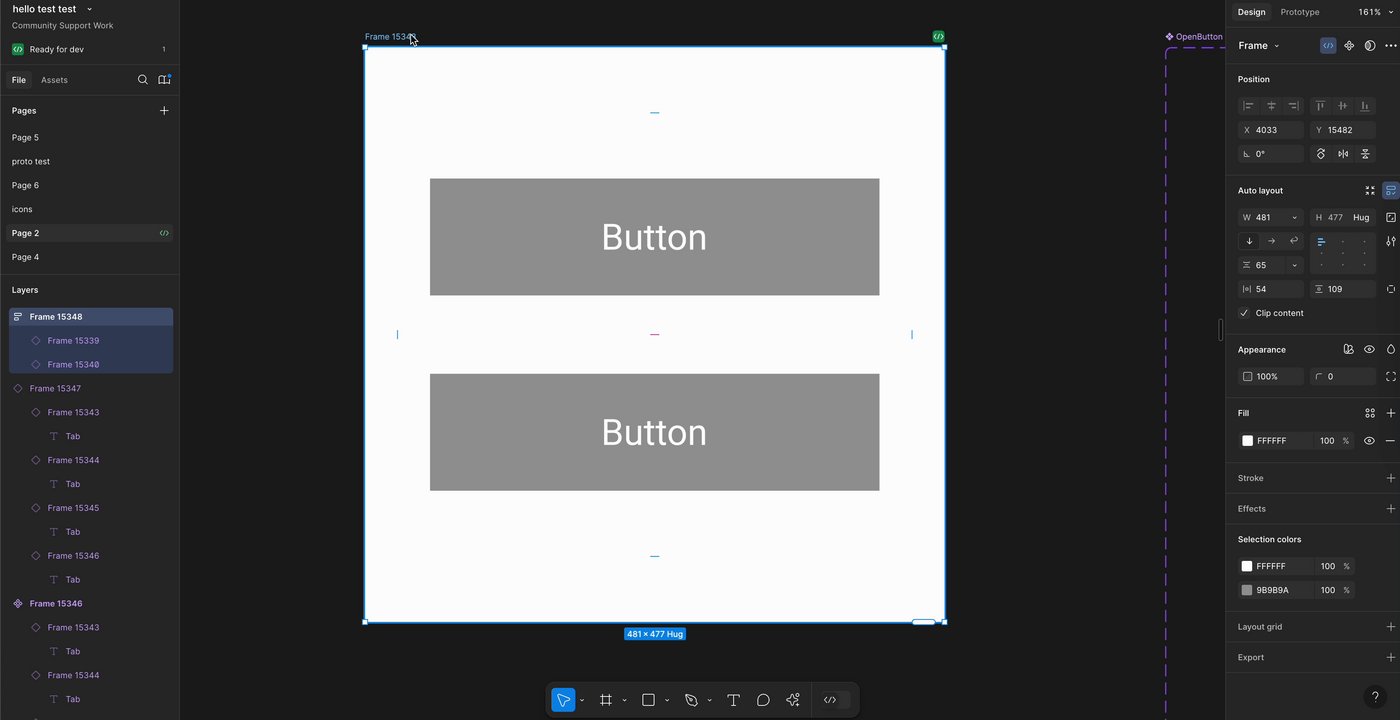This screenshot has width=1400, height=720.
Task: Click the 9B9B9A selection color swatch
Action: 1247,590
